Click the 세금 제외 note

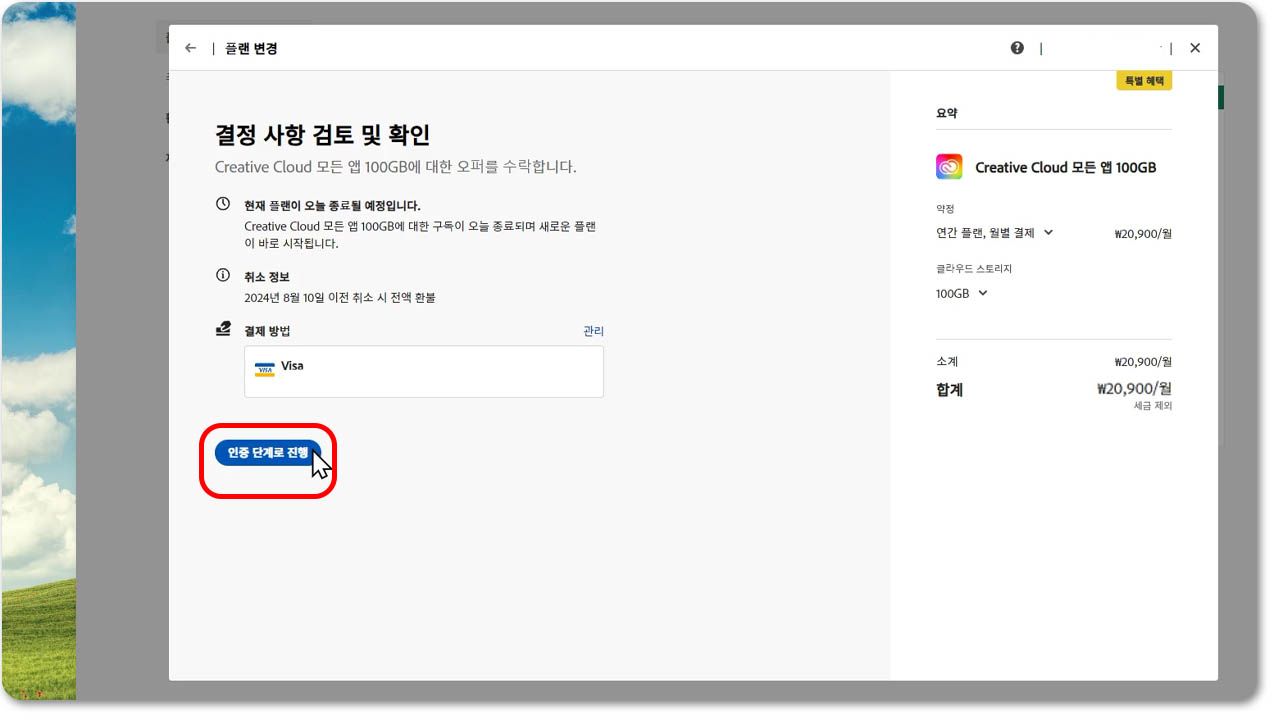click(x=1153, y=406)
